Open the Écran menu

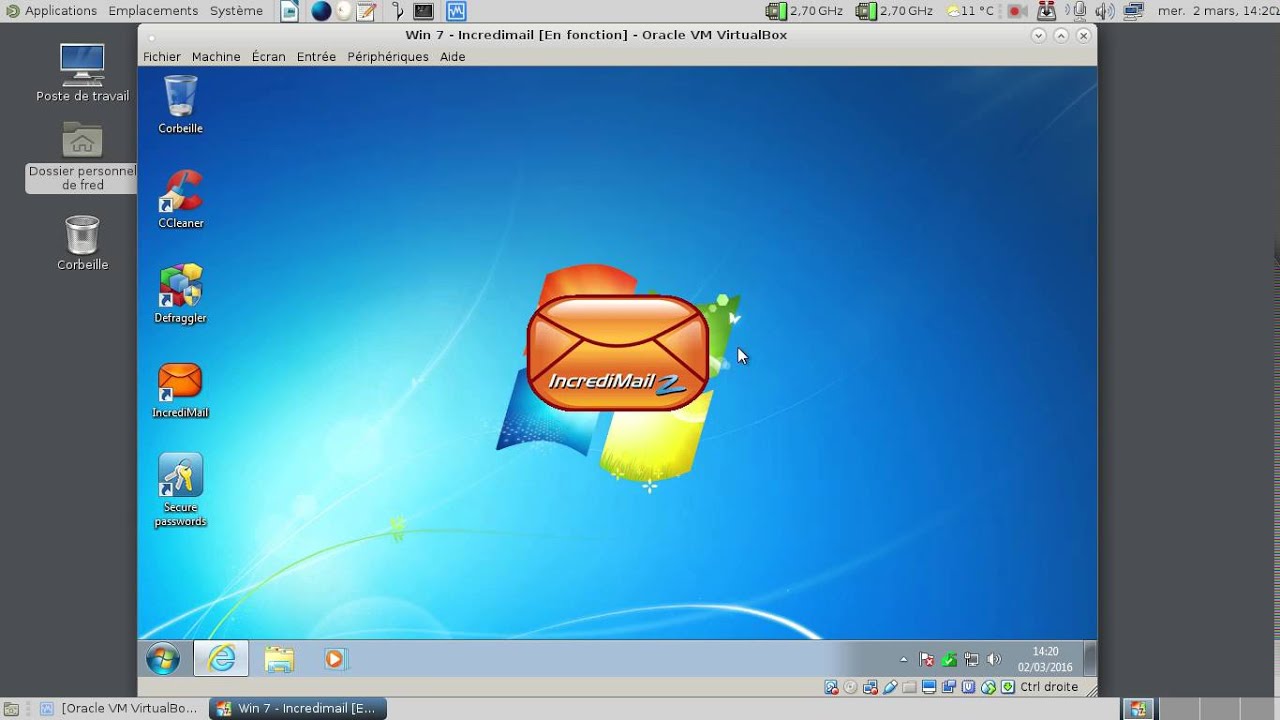pyautogui.click(x=268, y=57)
